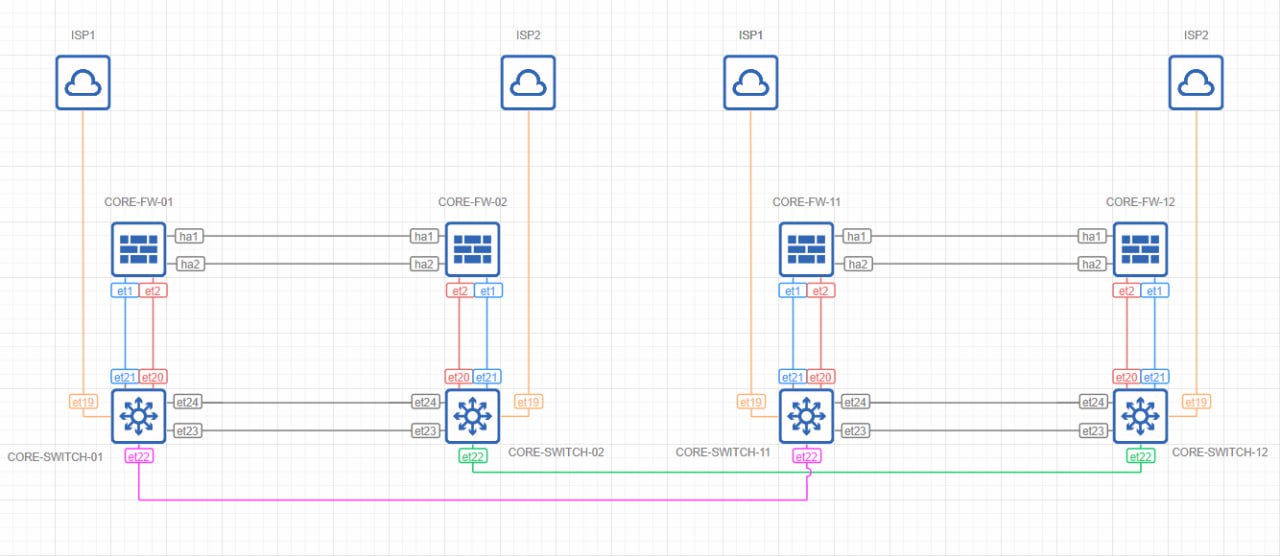Click the CORE-SWITCH-12 name label

pos(1220,452)
